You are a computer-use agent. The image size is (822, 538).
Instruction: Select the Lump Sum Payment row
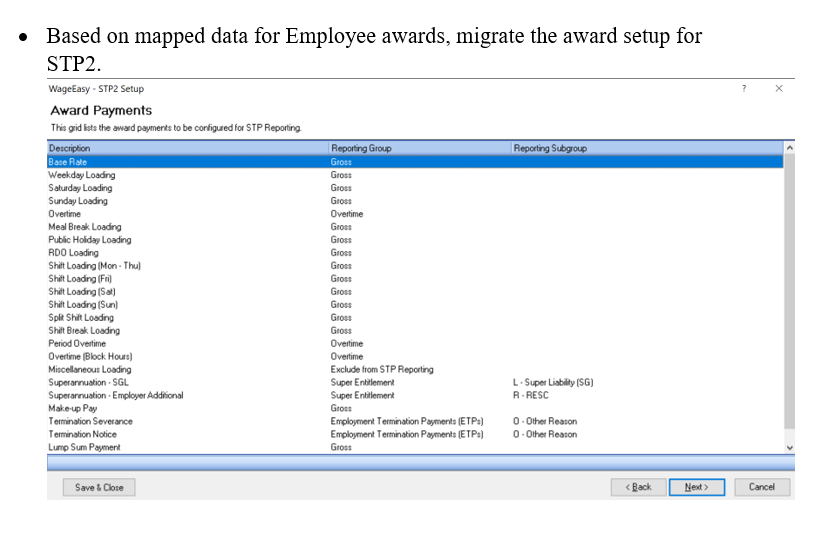click(415, 447)
